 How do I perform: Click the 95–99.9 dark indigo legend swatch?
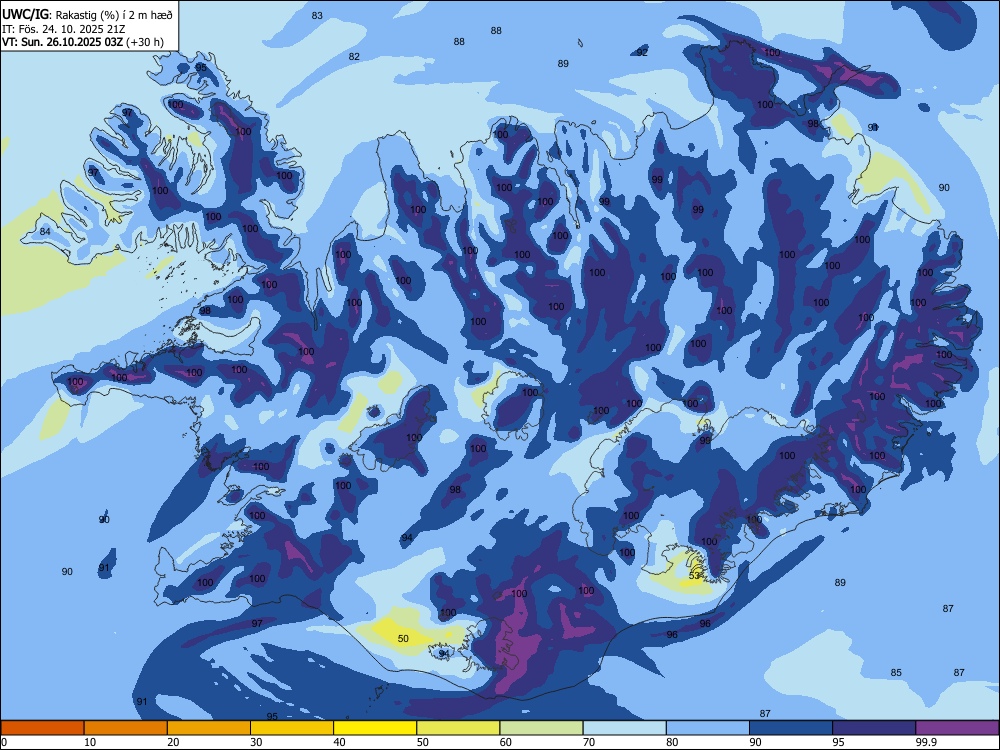click(x=874, y=728)
